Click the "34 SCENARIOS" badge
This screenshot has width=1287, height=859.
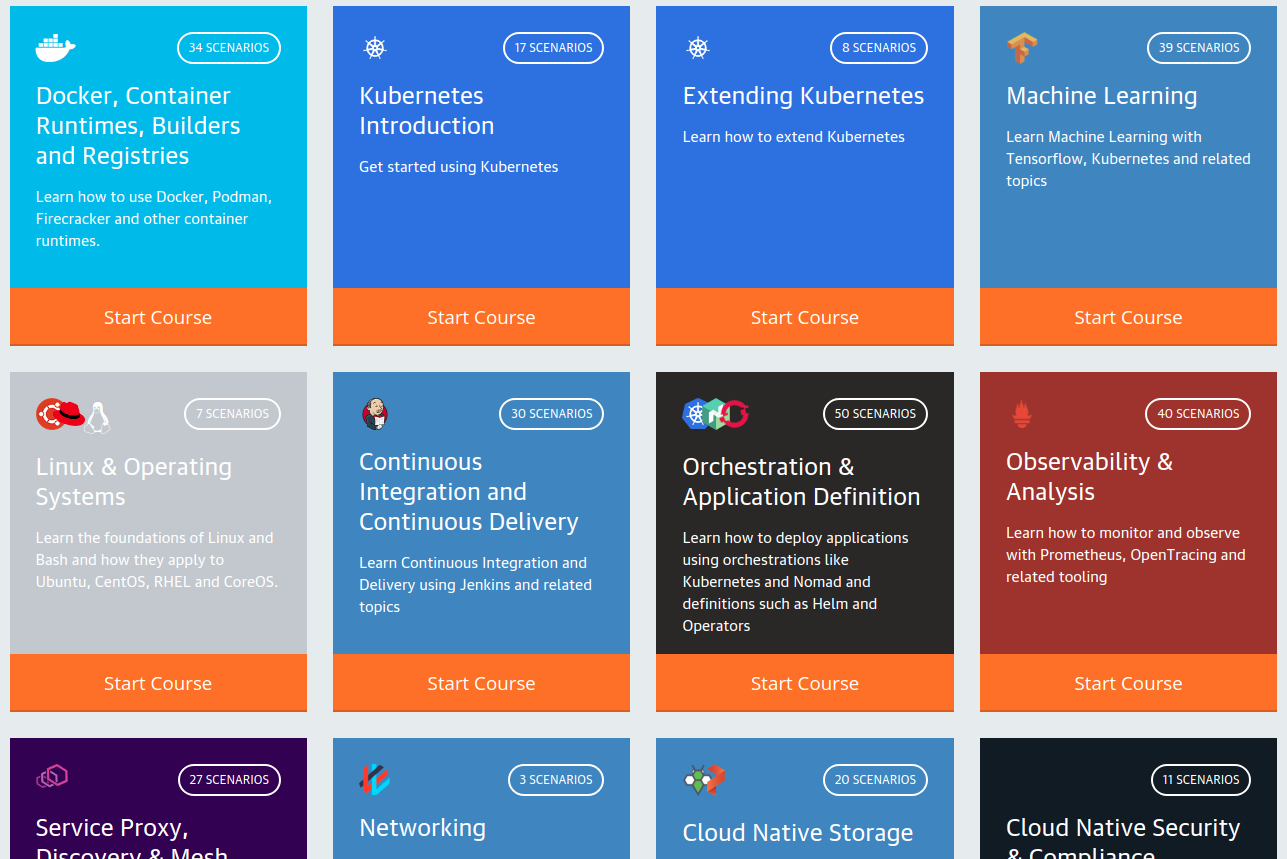click(x=229, y=47)
